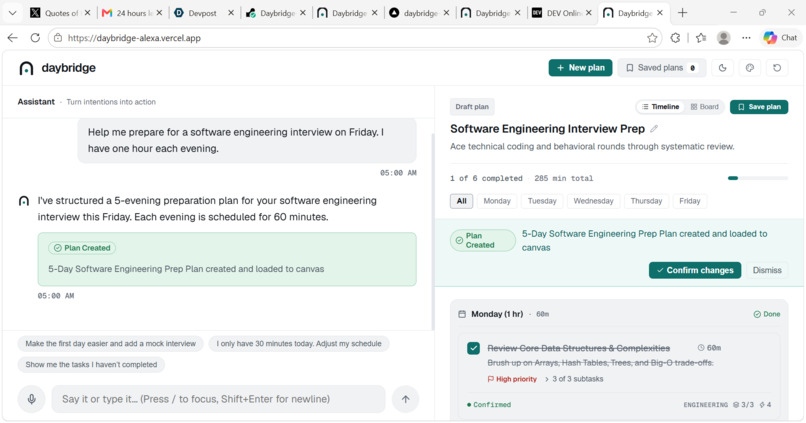Screen dimensions: 806x423
Task: Uncheck Review Core Data Structures task
Action: click(473, 348)
